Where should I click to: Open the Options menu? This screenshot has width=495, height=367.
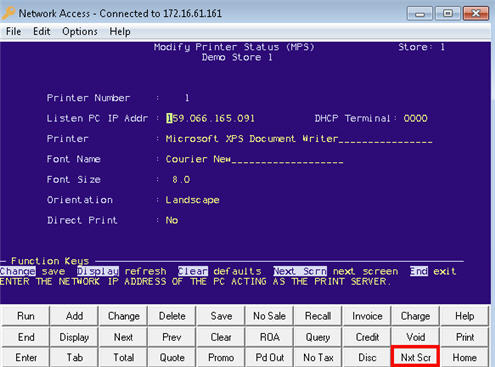(80, 32)
